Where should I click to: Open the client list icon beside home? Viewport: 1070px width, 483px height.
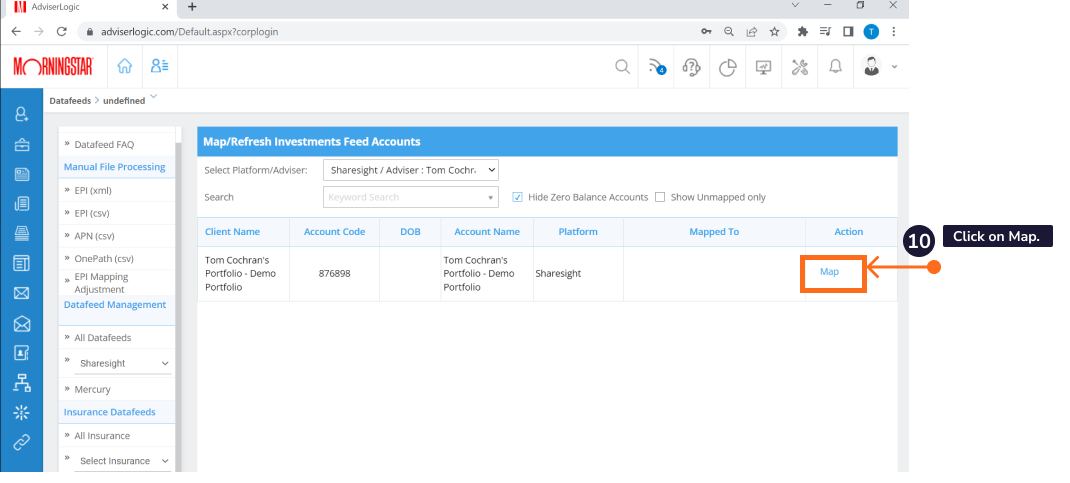(x=160, y=66)
